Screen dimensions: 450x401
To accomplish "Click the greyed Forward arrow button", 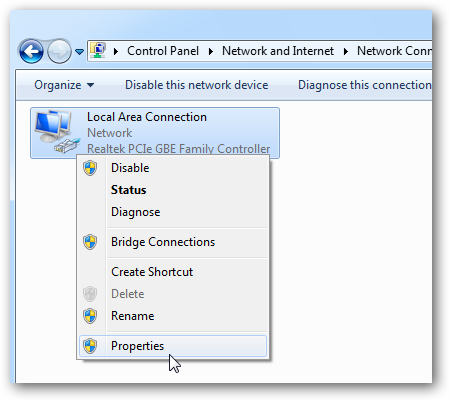I will (x=60, y=51).
